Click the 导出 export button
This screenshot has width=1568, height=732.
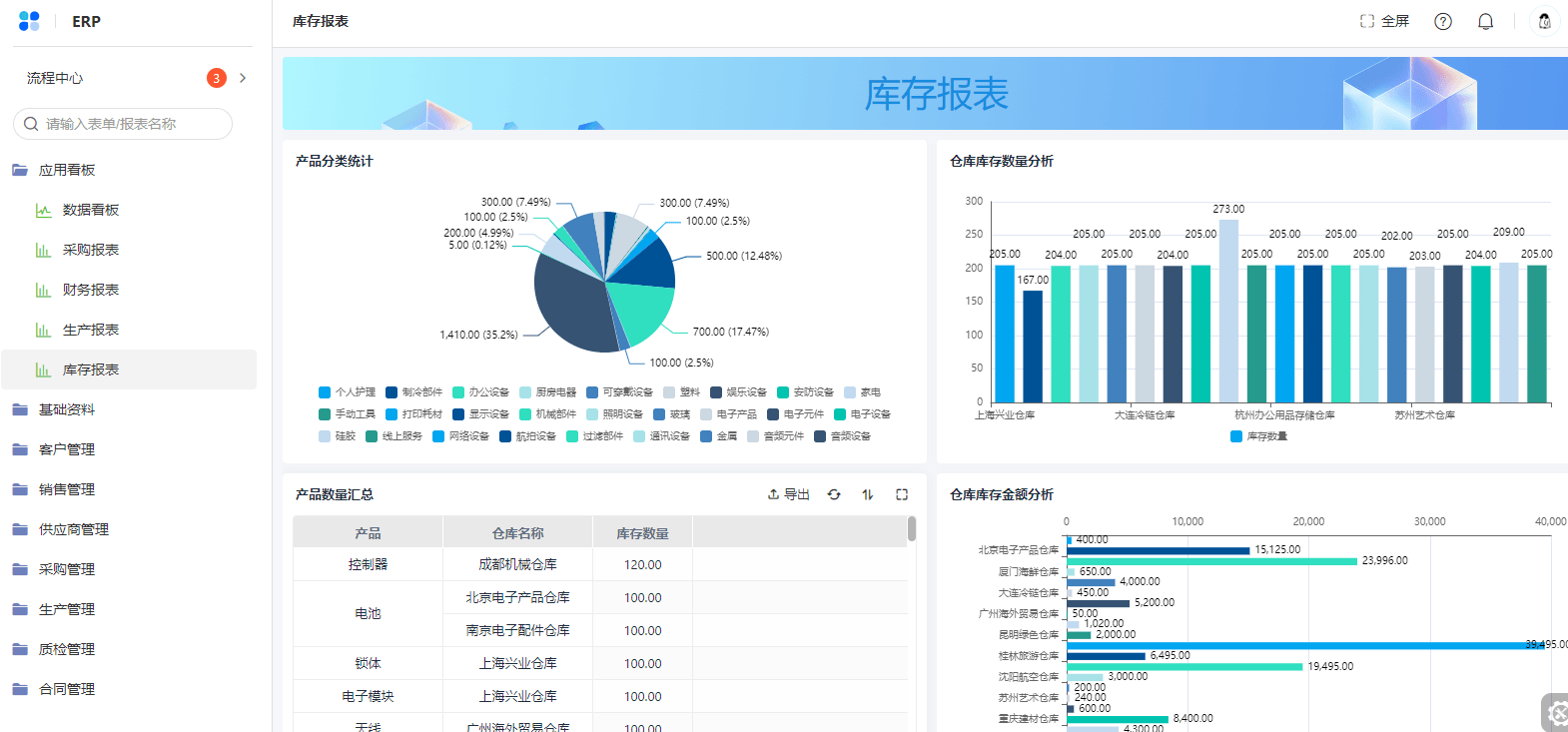(x=788, y=494)
